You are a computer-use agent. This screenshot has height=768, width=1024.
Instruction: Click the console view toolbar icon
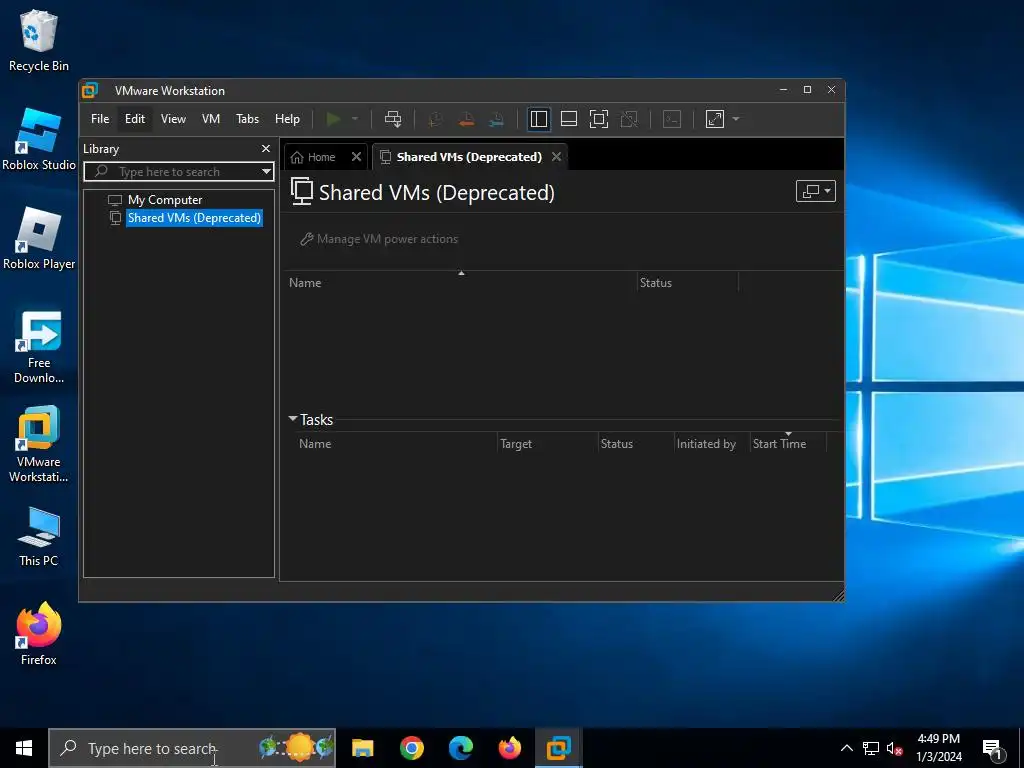672,119
